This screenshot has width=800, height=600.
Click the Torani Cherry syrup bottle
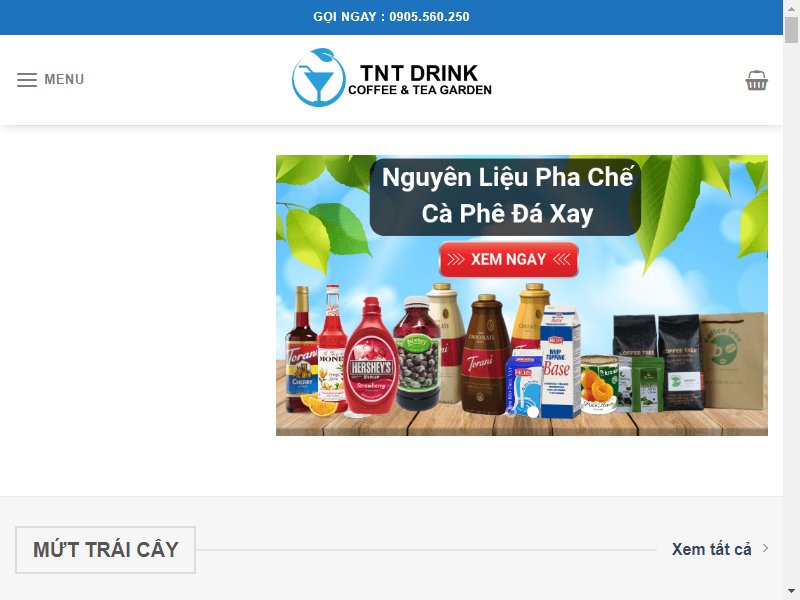pos(301,349)
